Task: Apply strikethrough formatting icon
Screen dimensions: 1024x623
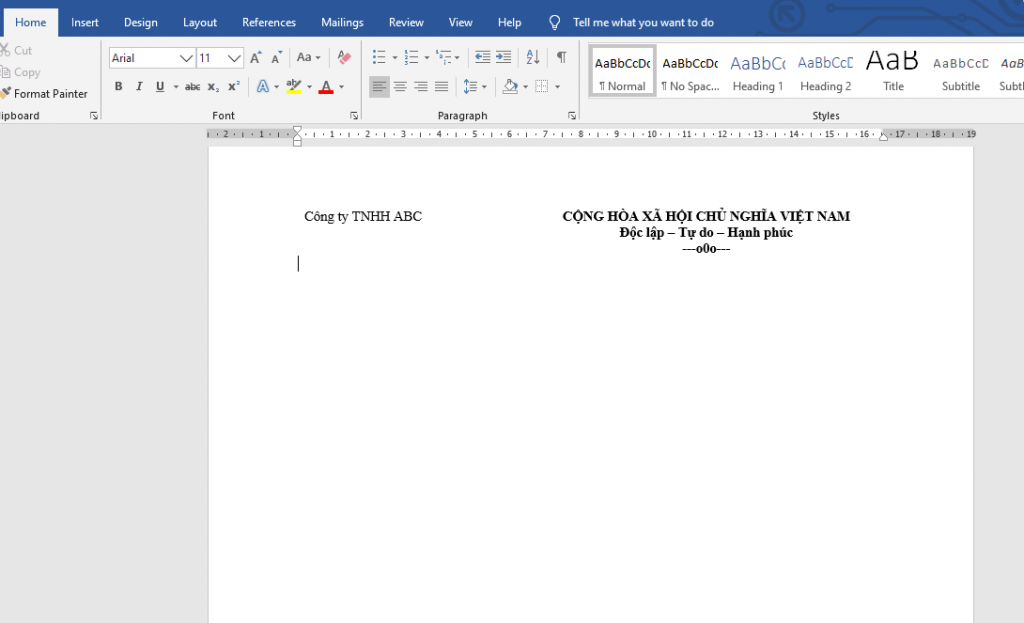Action: point(192,87)
